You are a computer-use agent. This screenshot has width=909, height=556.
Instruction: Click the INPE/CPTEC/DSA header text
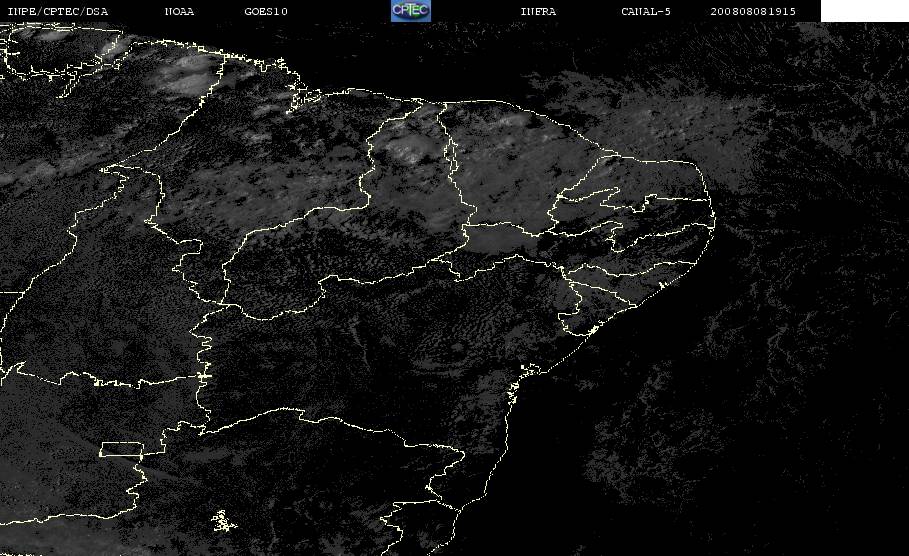pyautogui.click(x=57, y=12)
